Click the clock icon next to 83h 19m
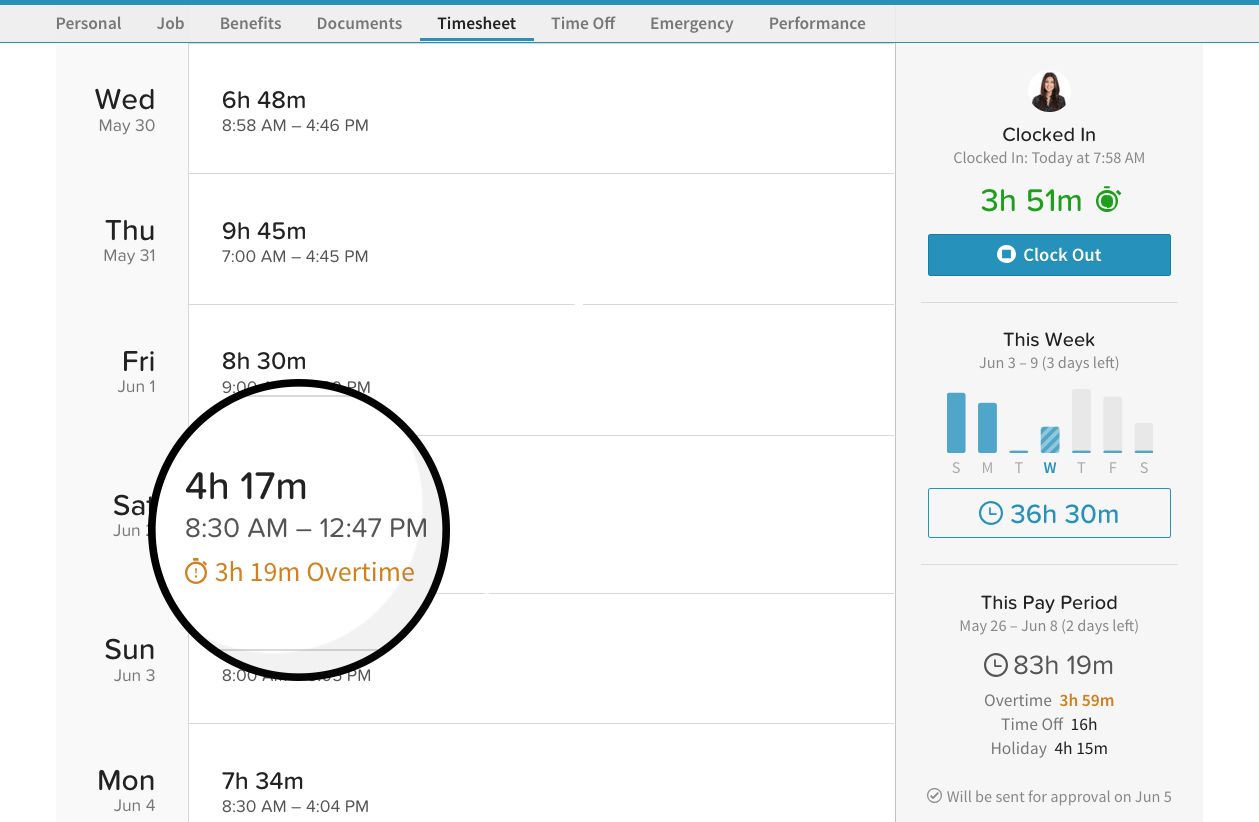This screenshot has height=822, width=1259. pyautogui.click(x=996, y=665)
